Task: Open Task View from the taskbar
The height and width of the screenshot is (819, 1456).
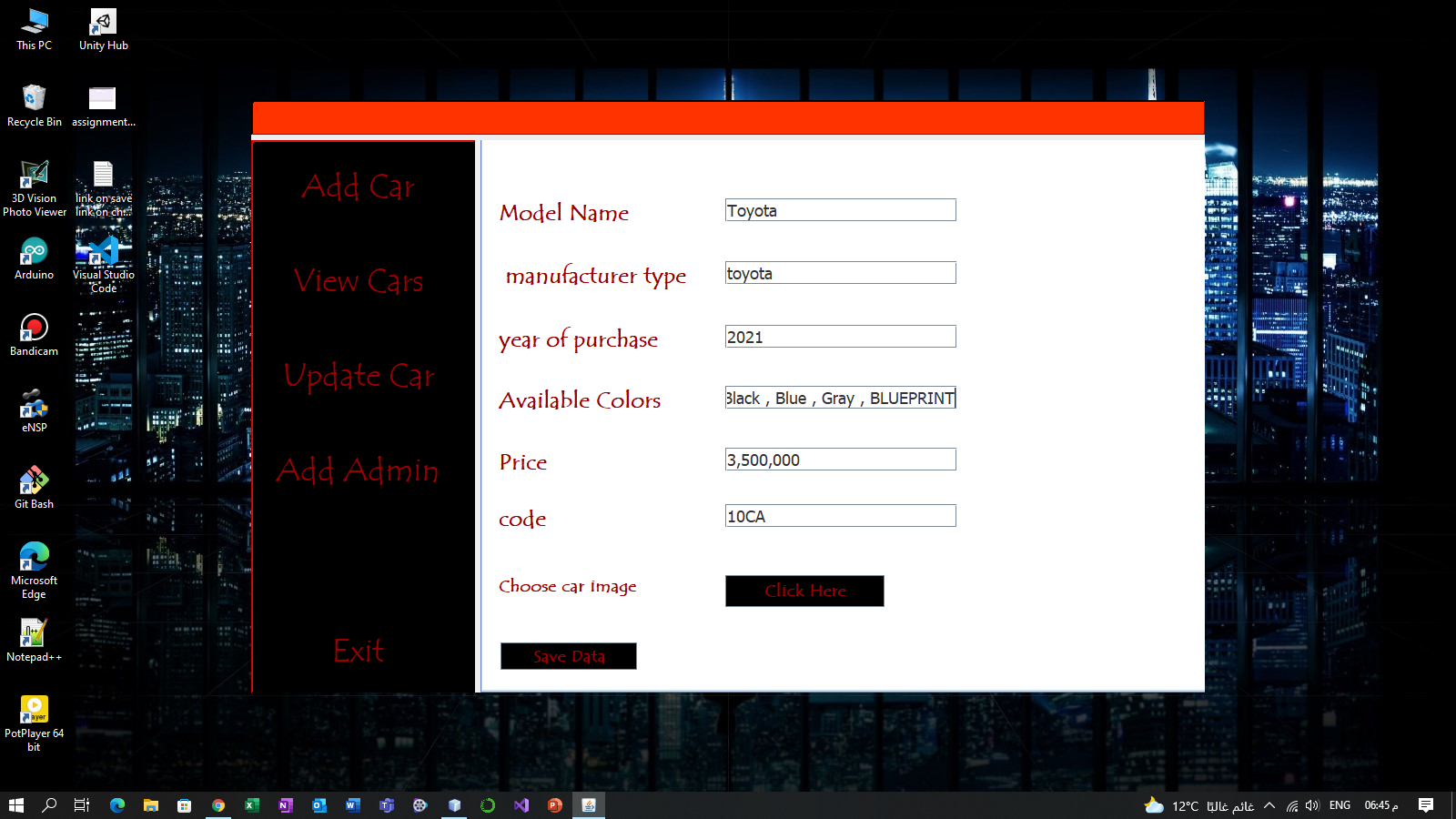Action: (82, 805)
